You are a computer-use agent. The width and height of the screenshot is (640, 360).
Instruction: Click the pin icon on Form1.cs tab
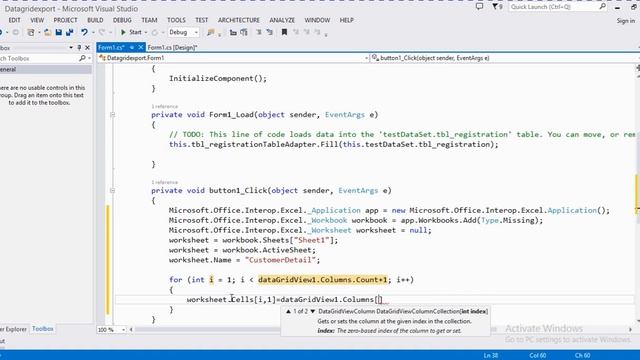point(132,47)
